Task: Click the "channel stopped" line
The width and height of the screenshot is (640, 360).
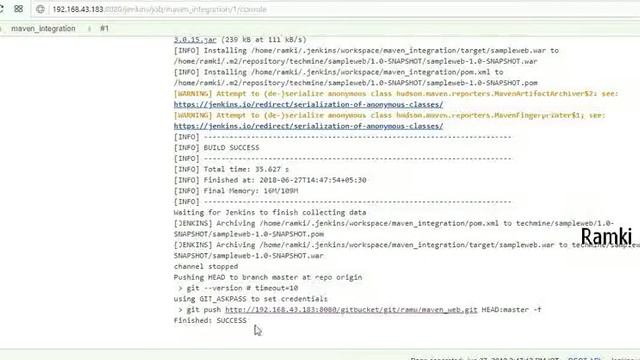Action: [206, 267]
